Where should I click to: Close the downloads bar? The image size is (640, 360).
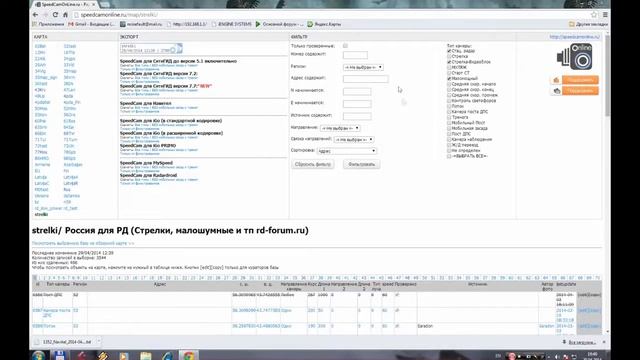click(x=604, y=342)
